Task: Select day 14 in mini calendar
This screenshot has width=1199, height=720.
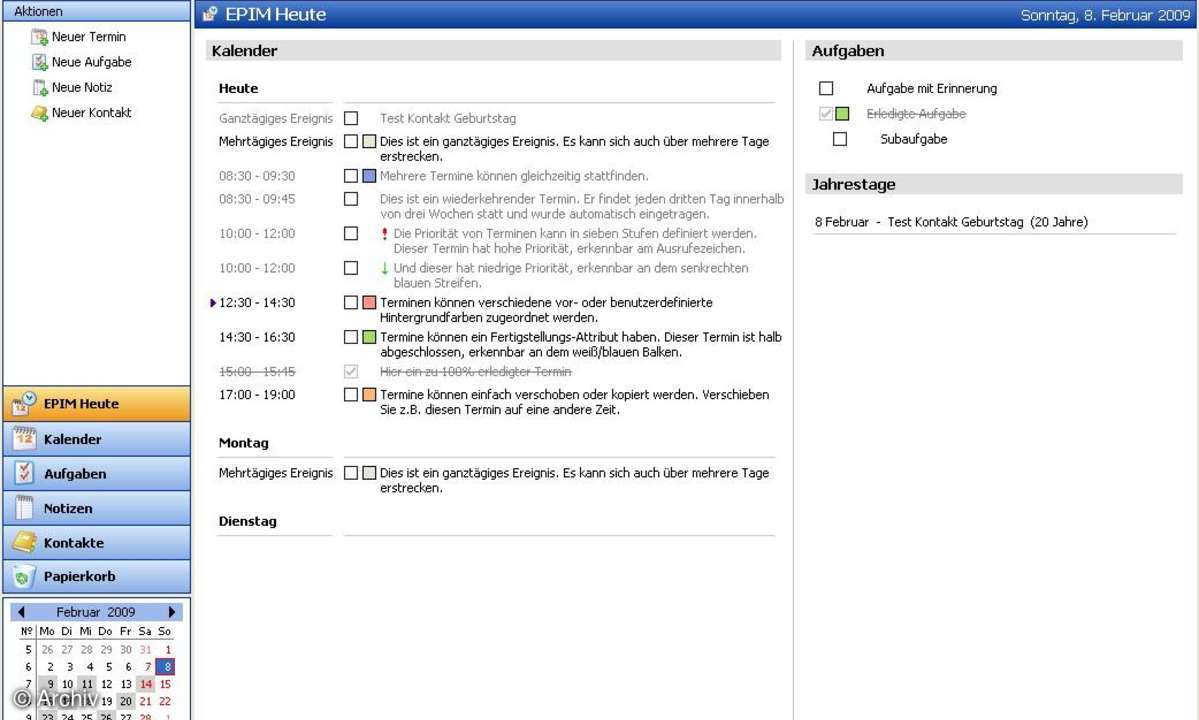Action: (x=145, y=684)
